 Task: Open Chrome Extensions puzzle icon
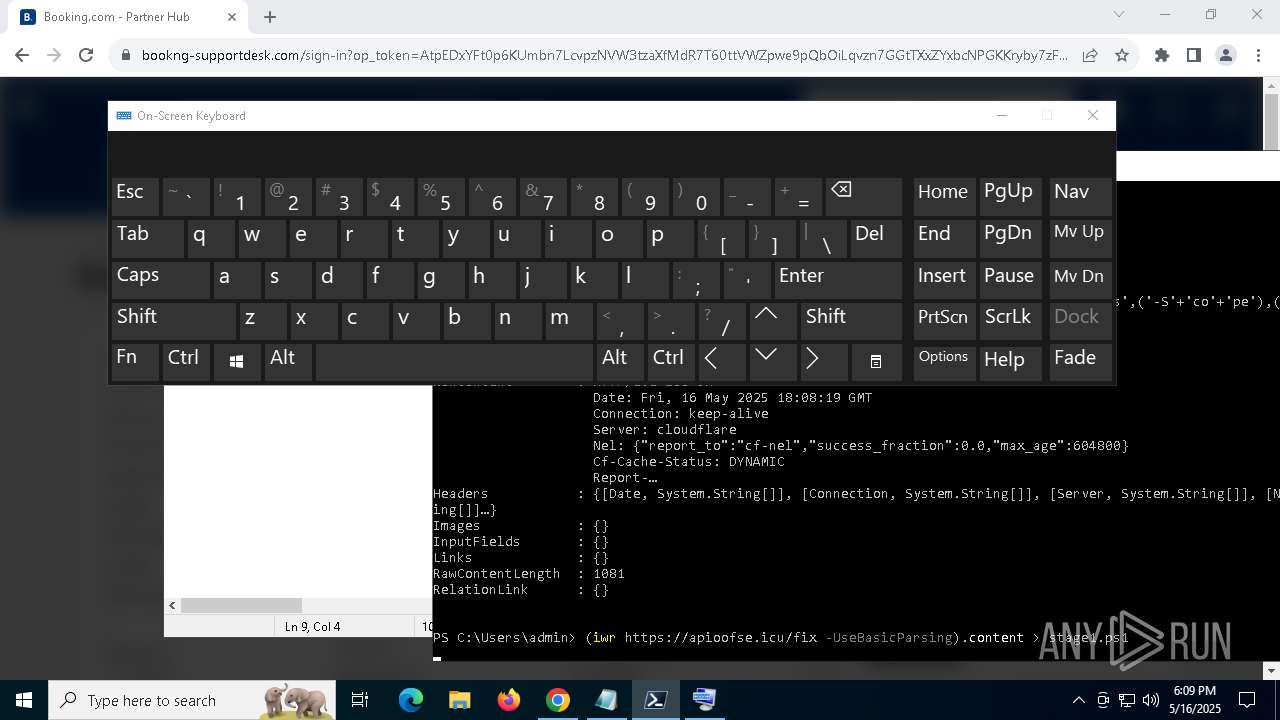(x=1162, y=56)
